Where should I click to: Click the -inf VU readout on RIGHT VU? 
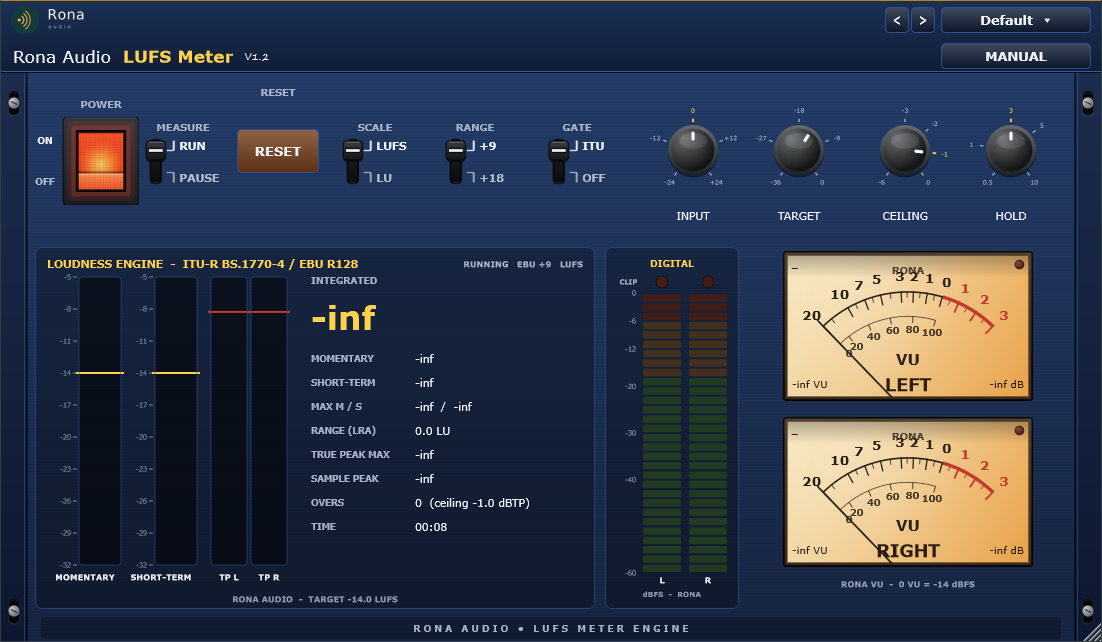tap(810, 551)
